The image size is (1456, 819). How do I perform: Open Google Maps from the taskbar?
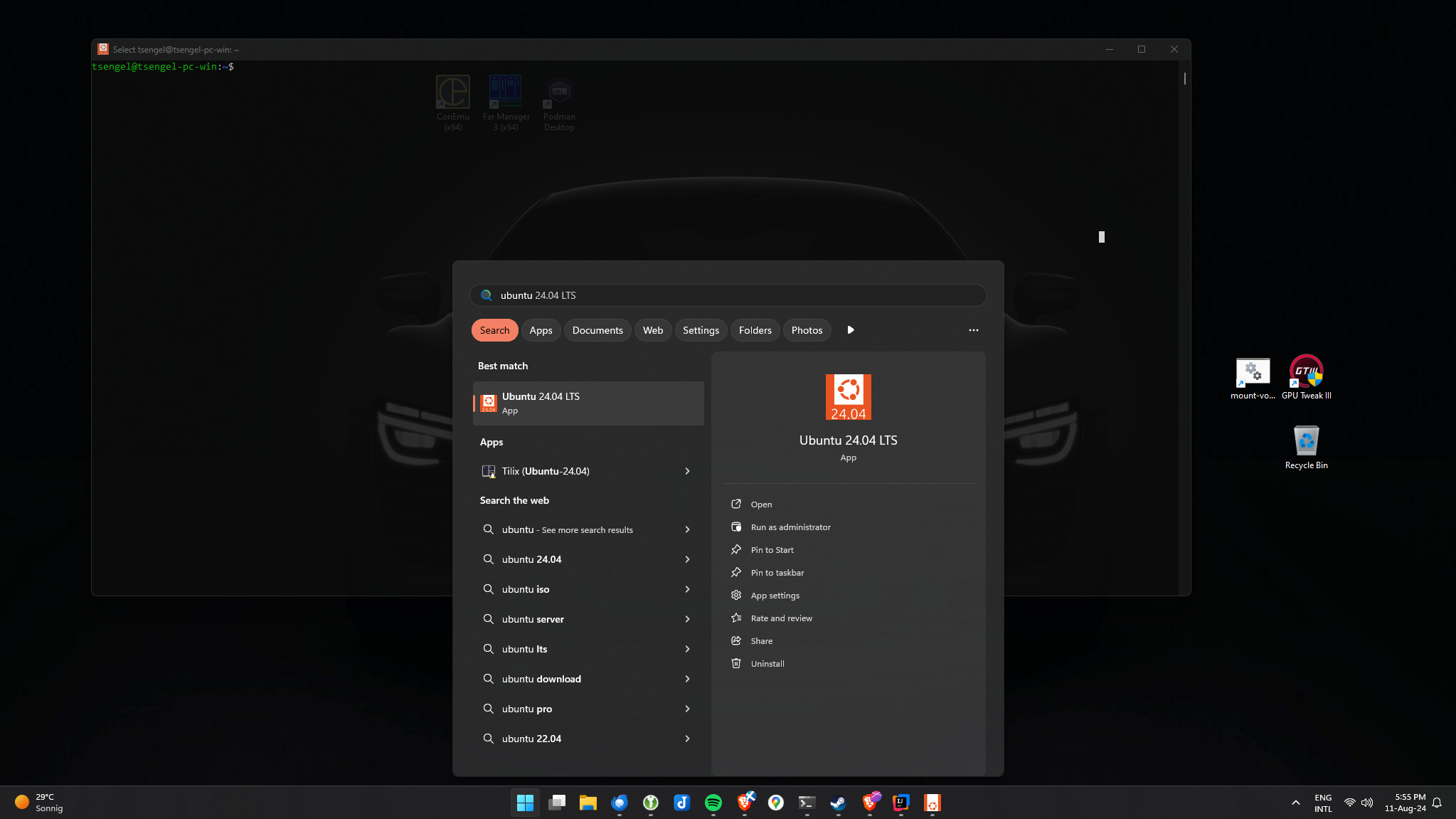[x=776, y=803]
